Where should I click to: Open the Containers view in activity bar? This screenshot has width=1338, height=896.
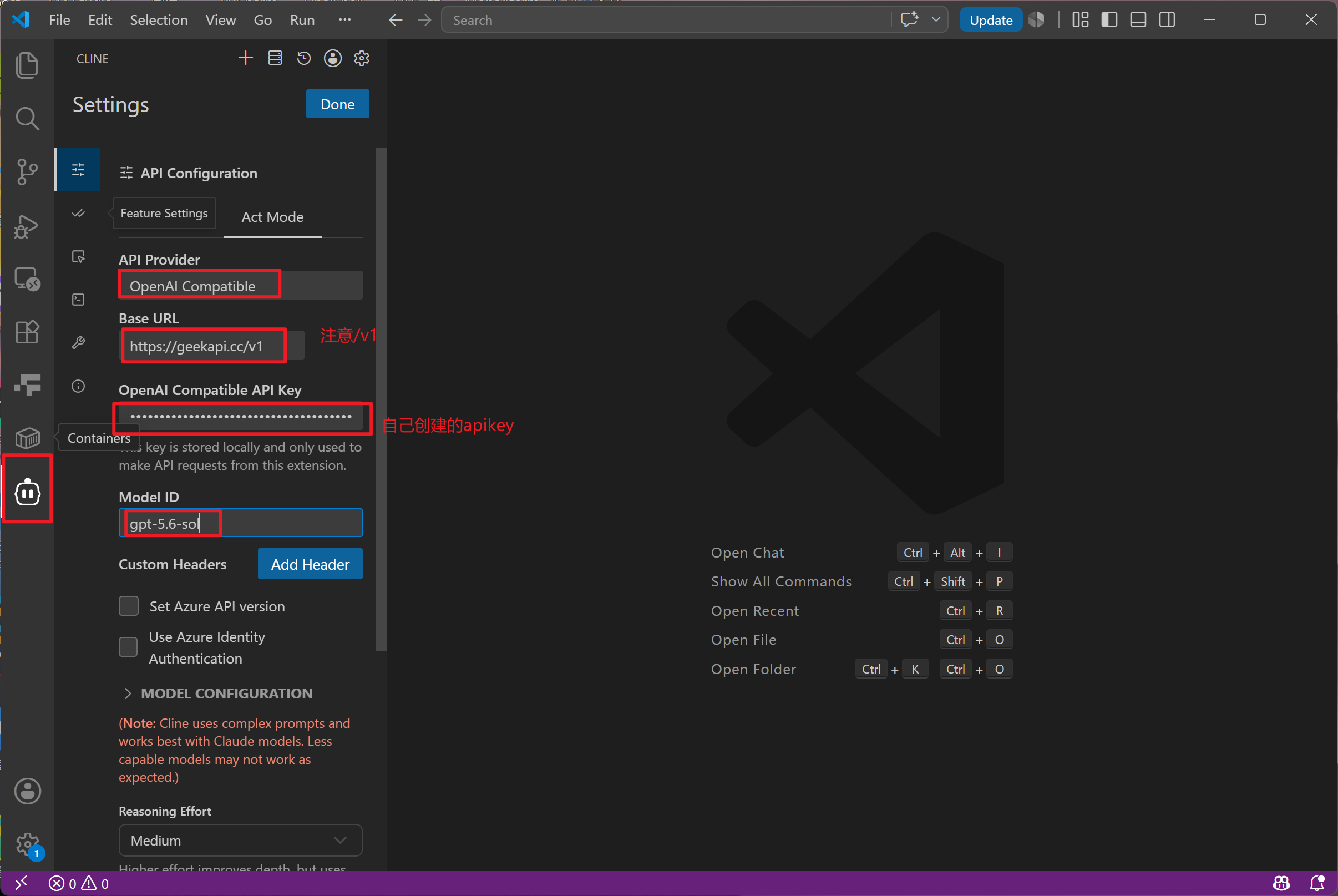(x=27, y=438)
